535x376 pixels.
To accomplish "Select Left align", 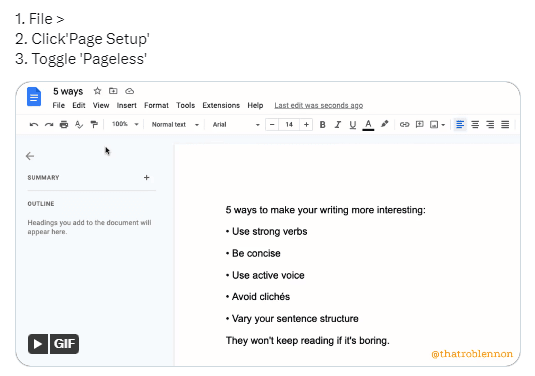I will [x=460, y=125].
